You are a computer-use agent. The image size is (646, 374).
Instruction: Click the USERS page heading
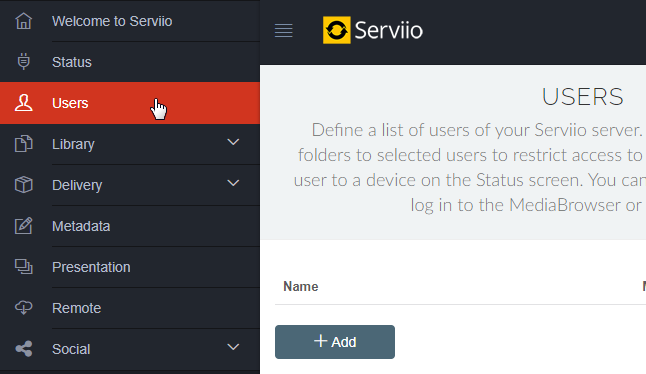583,97
